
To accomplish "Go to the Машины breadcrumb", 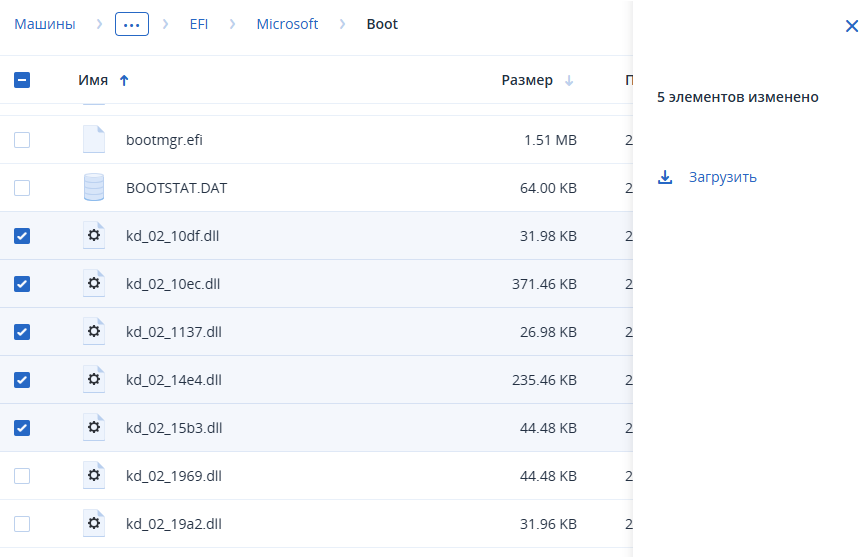I will click(45, 24).
